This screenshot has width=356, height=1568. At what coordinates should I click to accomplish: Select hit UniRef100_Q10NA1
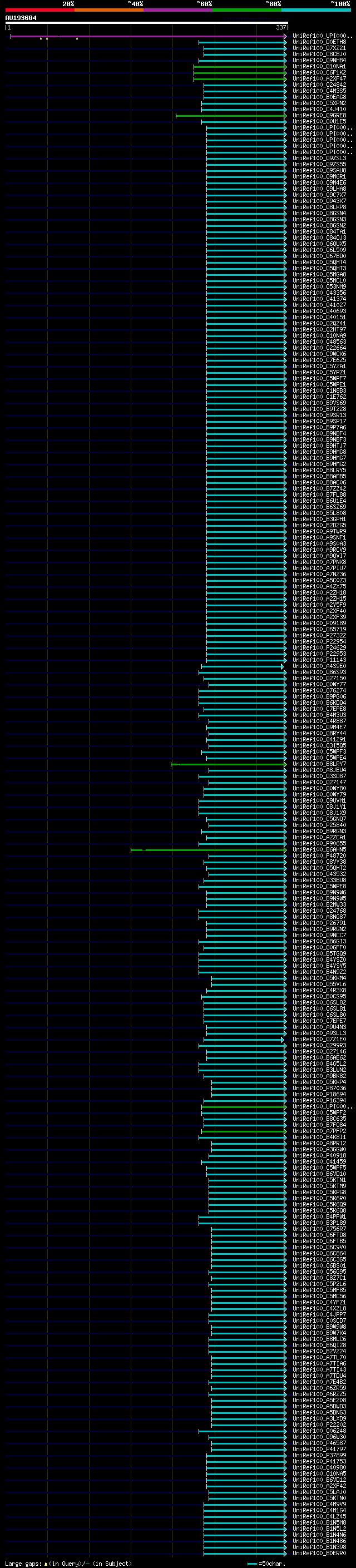tap(319, 66)
